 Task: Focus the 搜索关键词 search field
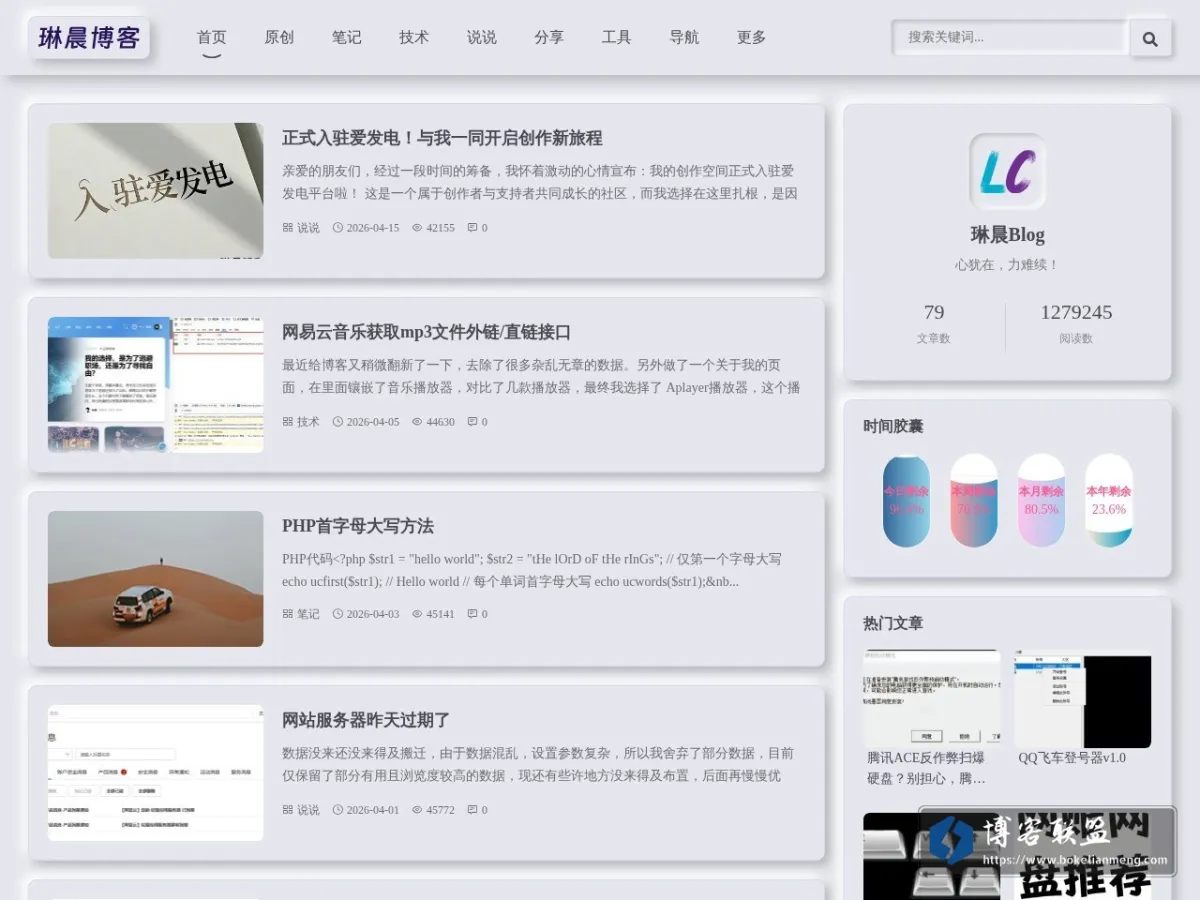(x=1010, y=37)
